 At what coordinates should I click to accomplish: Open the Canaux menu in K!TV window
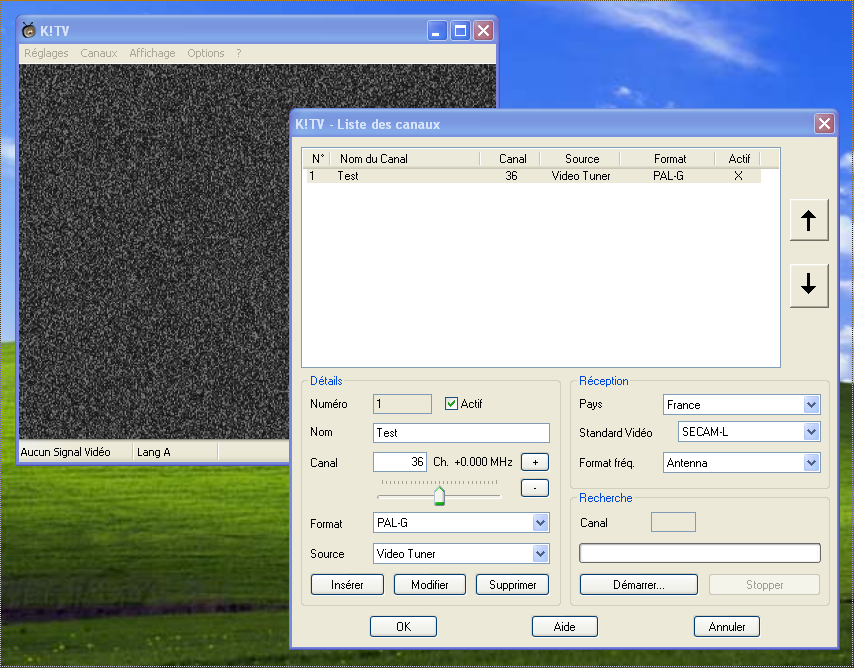[x=99, y=53]
